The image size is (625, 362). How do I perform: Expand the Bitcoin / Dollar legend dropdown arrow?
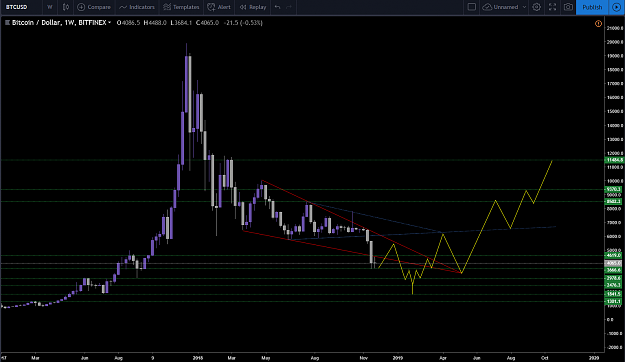point(109,23)
